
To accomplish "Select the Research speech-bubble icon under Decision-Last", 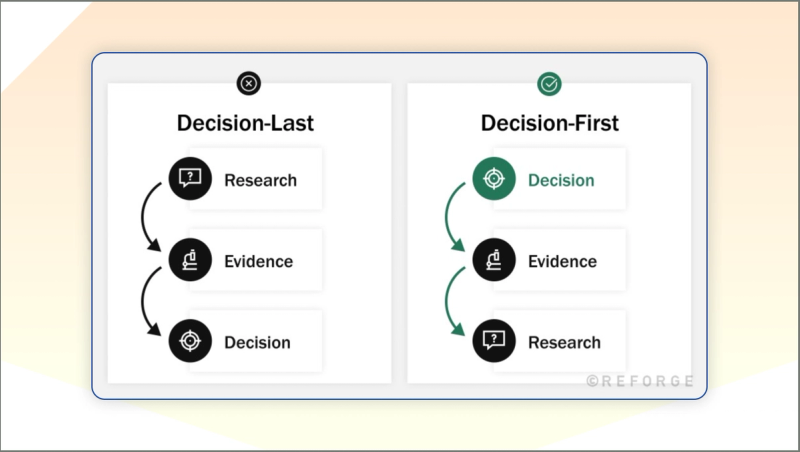I will point(190,179).
